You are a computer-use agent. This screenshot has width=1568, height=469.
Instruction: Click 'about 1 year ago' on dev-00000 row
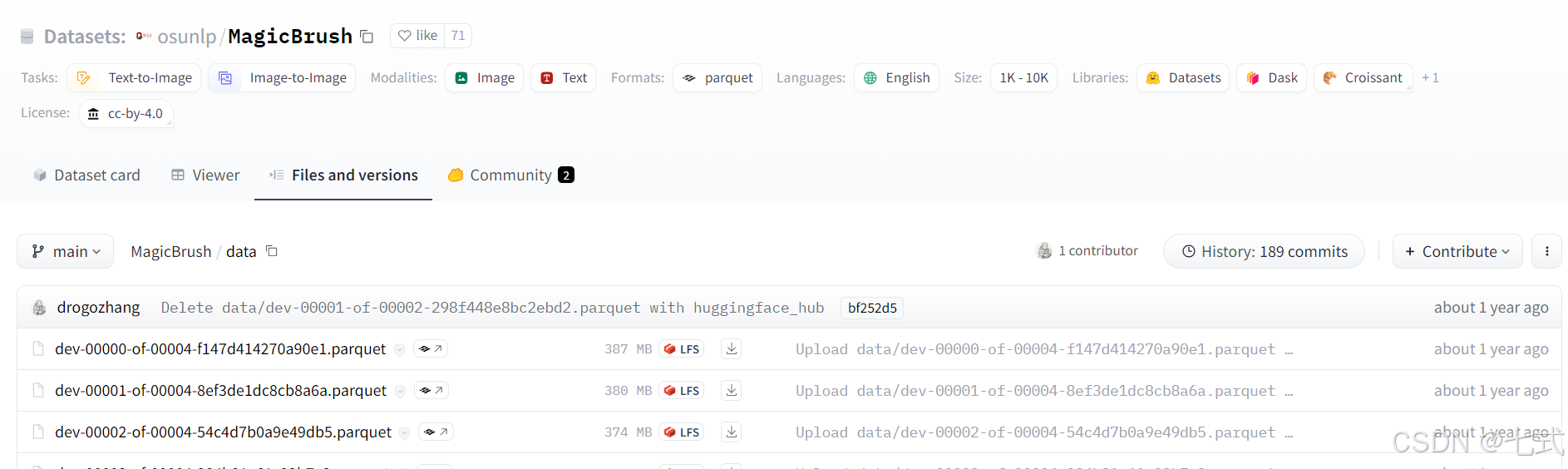coord(1491,349)
